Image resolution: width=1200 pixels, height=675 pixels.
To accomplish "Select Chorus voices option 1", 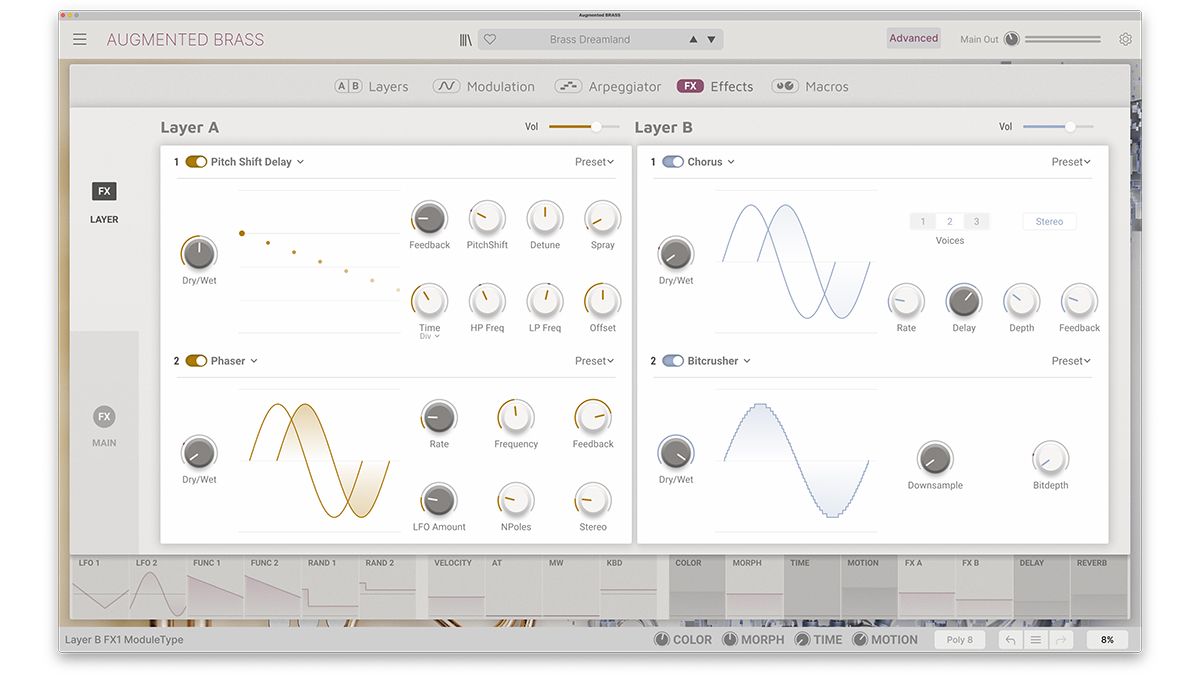I will point(923,222).
